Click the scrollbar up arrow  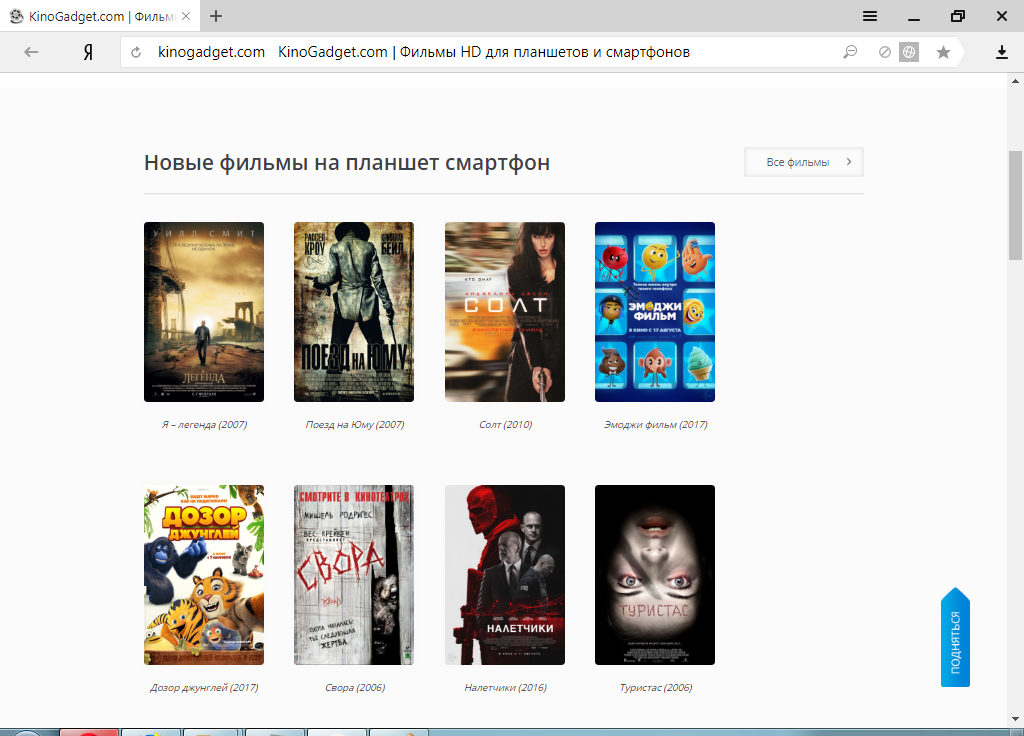click(x=1016, y=81)
